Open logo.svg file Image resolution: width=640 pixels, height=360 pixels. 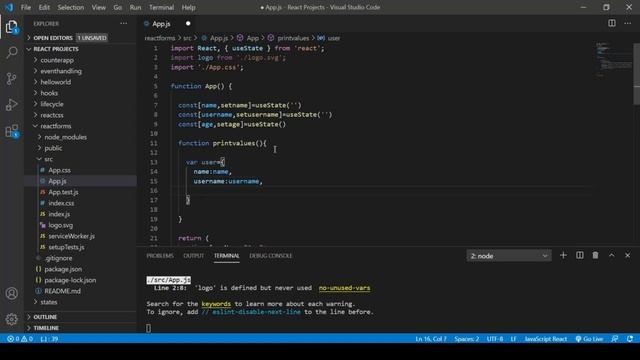coord(80,225)
